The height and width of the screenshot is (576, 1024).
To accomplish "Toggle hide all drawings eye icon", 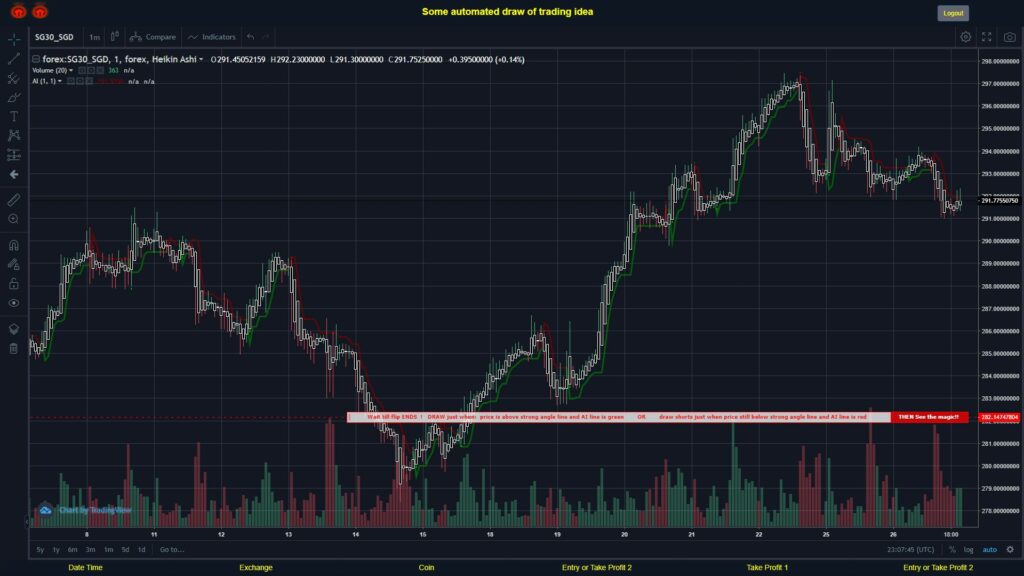I will [x=14, y=303].
